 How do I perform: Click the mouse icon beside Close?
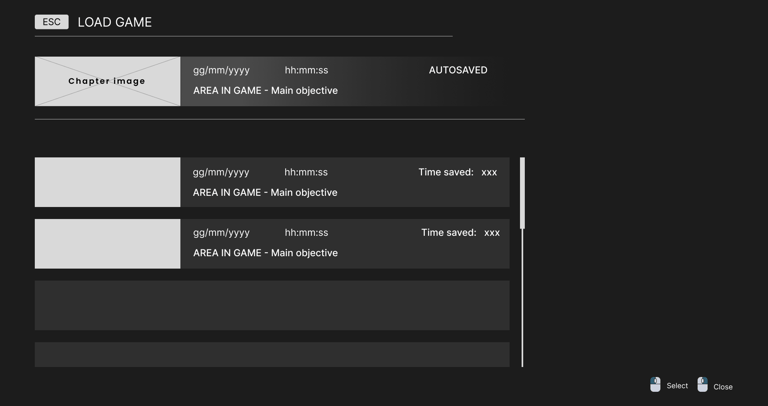702,385
